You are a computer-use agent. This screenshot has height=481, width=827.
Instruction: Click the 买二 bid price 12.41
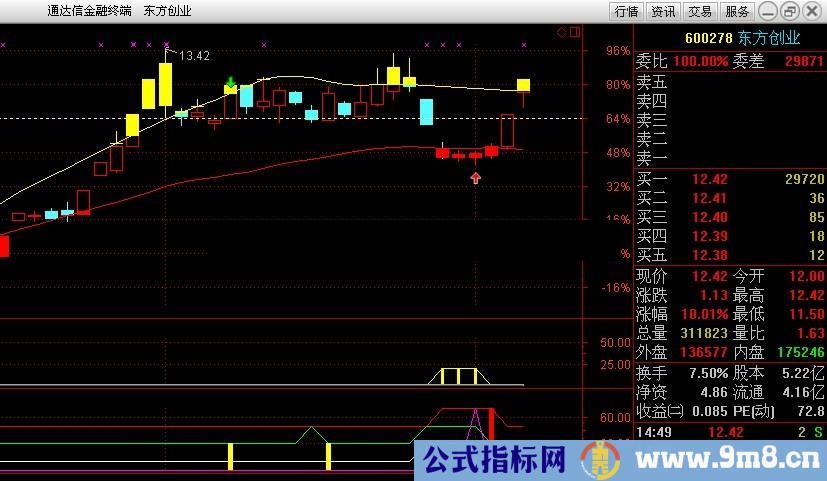(x=709, y=198)
